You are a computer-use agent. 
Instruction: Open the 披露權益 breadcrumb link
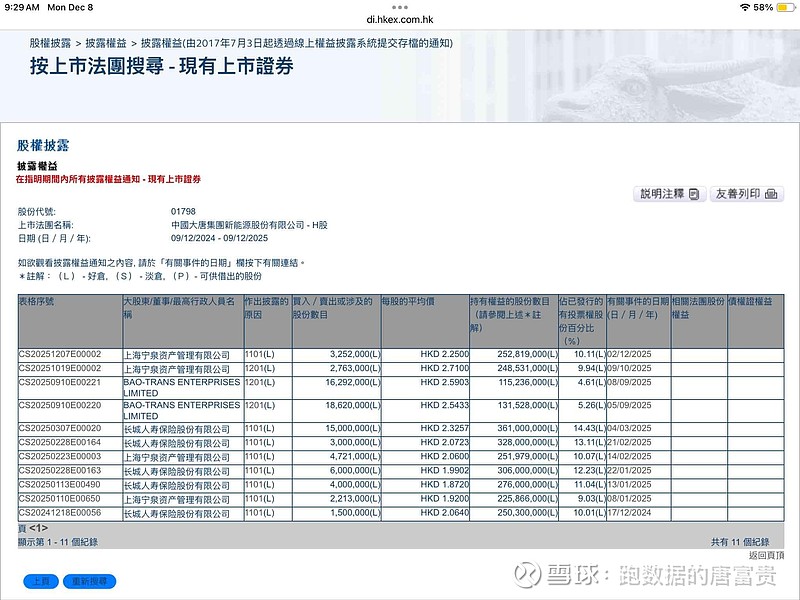click(106, 43)
